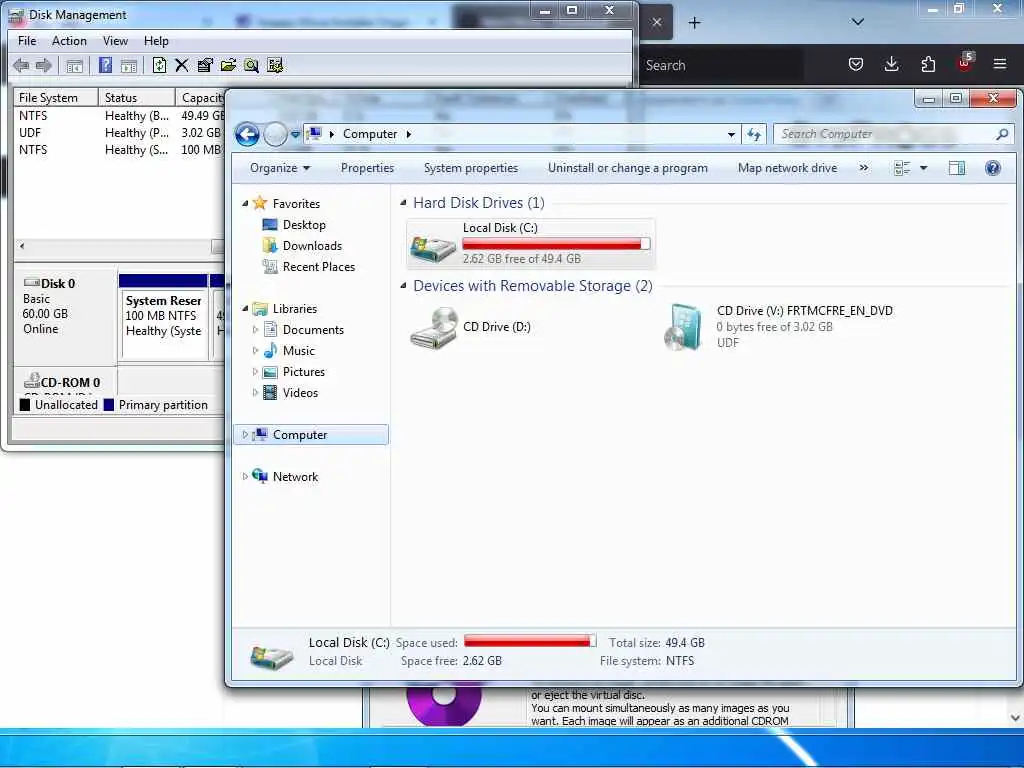Click Refresh icon in Disk Management toolbar
The image size is (1024, 768).
tap(159, 65)
